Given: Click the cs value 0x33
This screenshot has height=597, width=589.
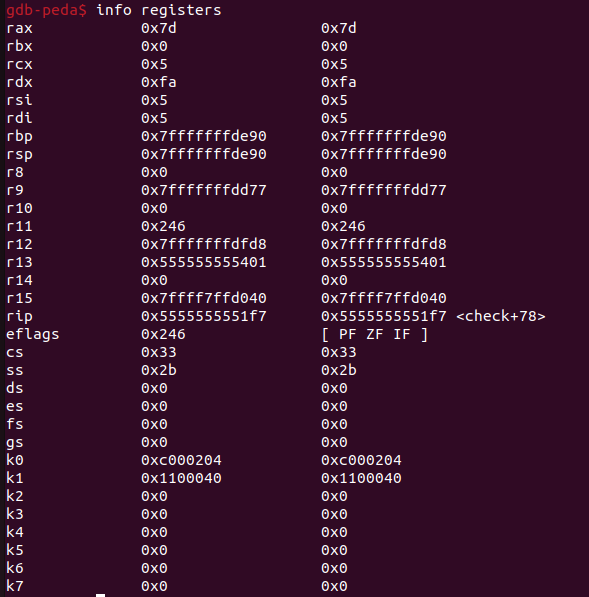Looking at the screenshot, I should (x=159, y=353).
